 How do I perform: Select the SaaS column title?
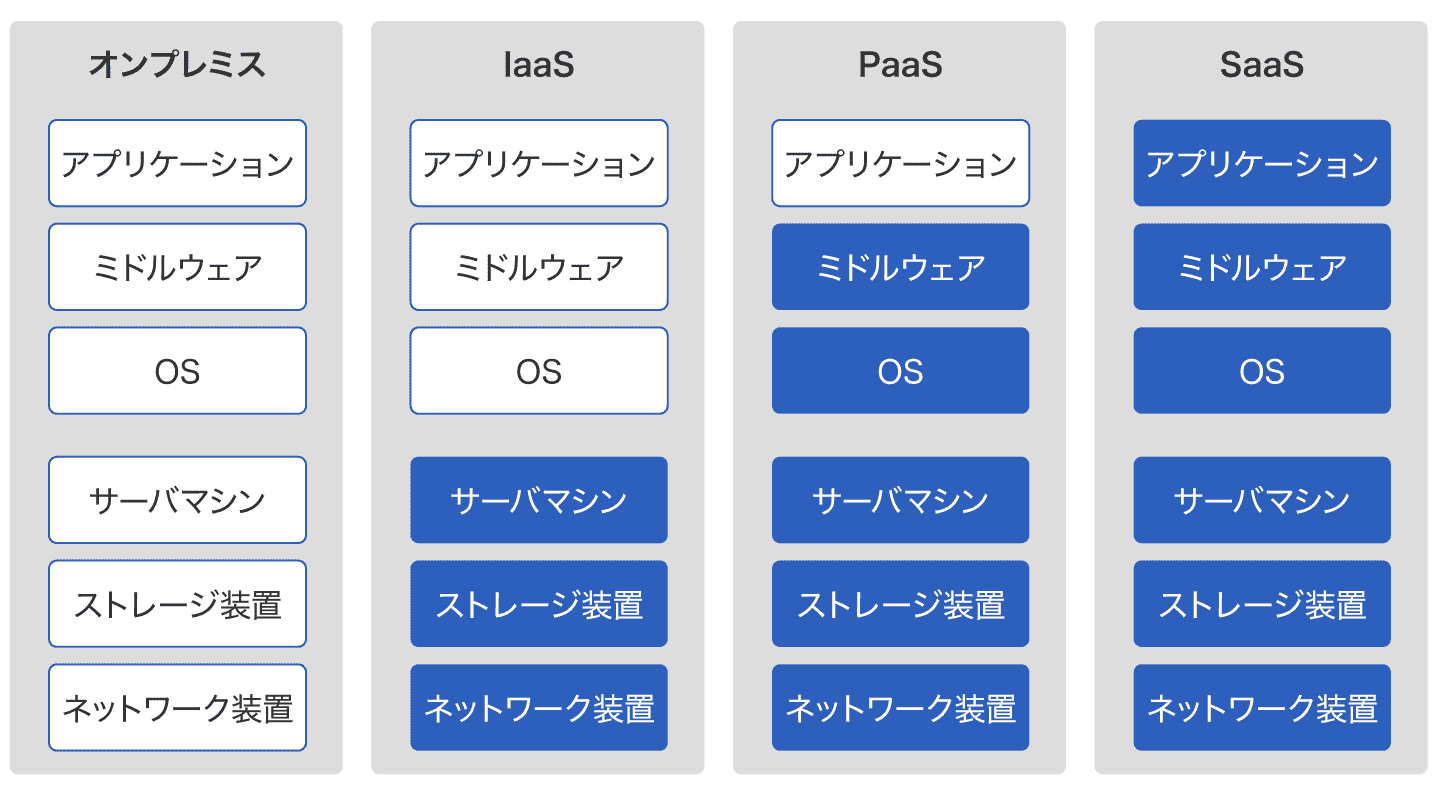1262,65
